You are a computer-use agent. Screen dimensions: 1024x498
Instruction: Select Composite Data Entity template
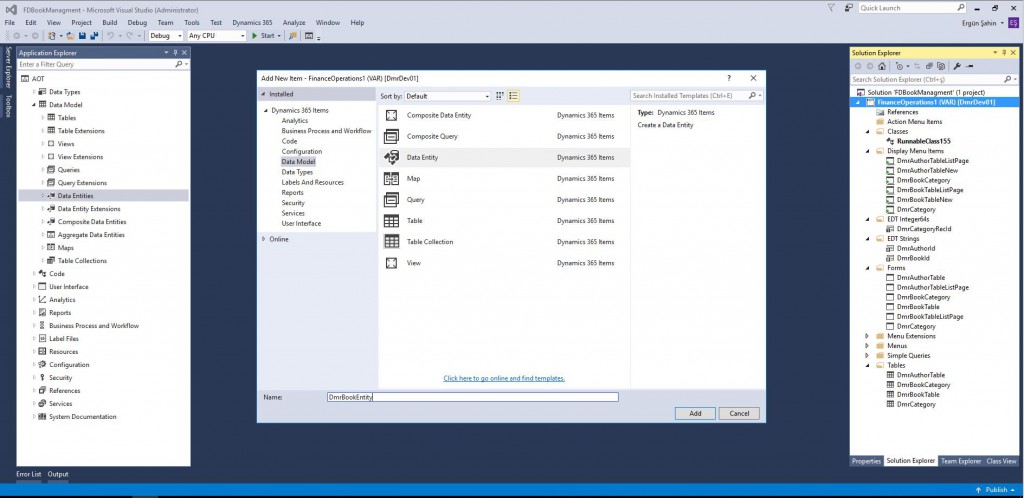[504, 116]
